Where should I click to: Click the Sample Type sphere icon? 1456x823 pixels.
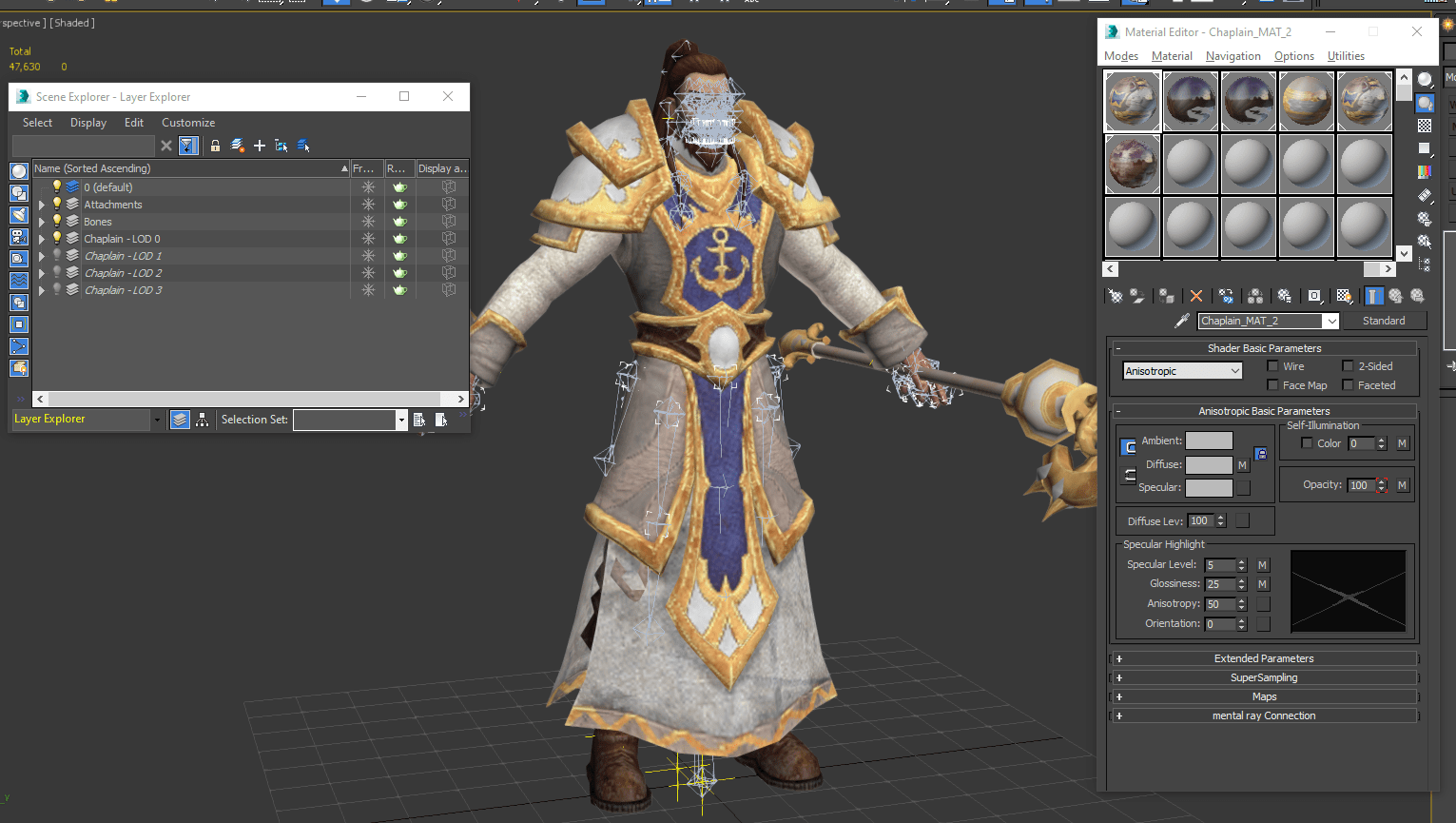click(x=1425, y=79)
